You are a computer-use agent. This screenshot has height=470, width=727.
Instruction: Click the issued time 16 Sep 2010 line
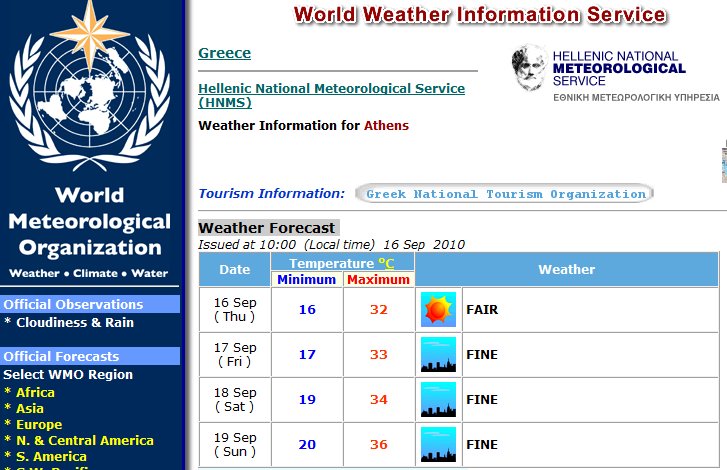tap(332, 244)
